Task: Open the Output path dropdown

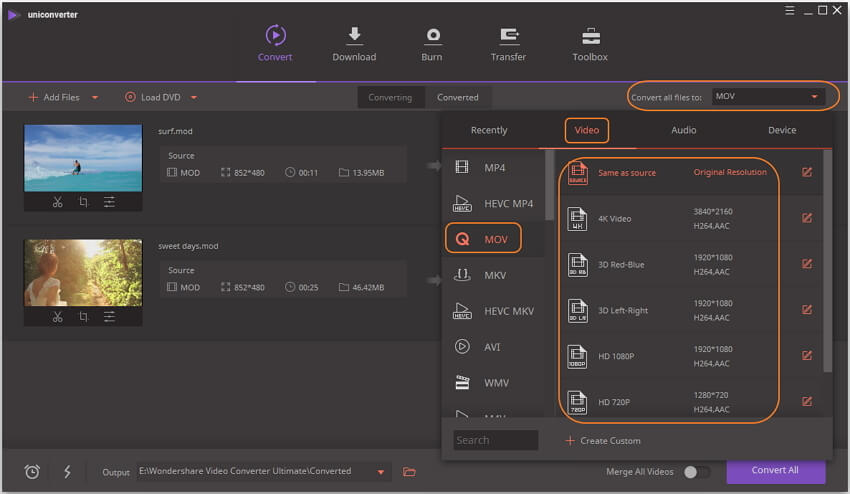Action: tap(381, 472)
